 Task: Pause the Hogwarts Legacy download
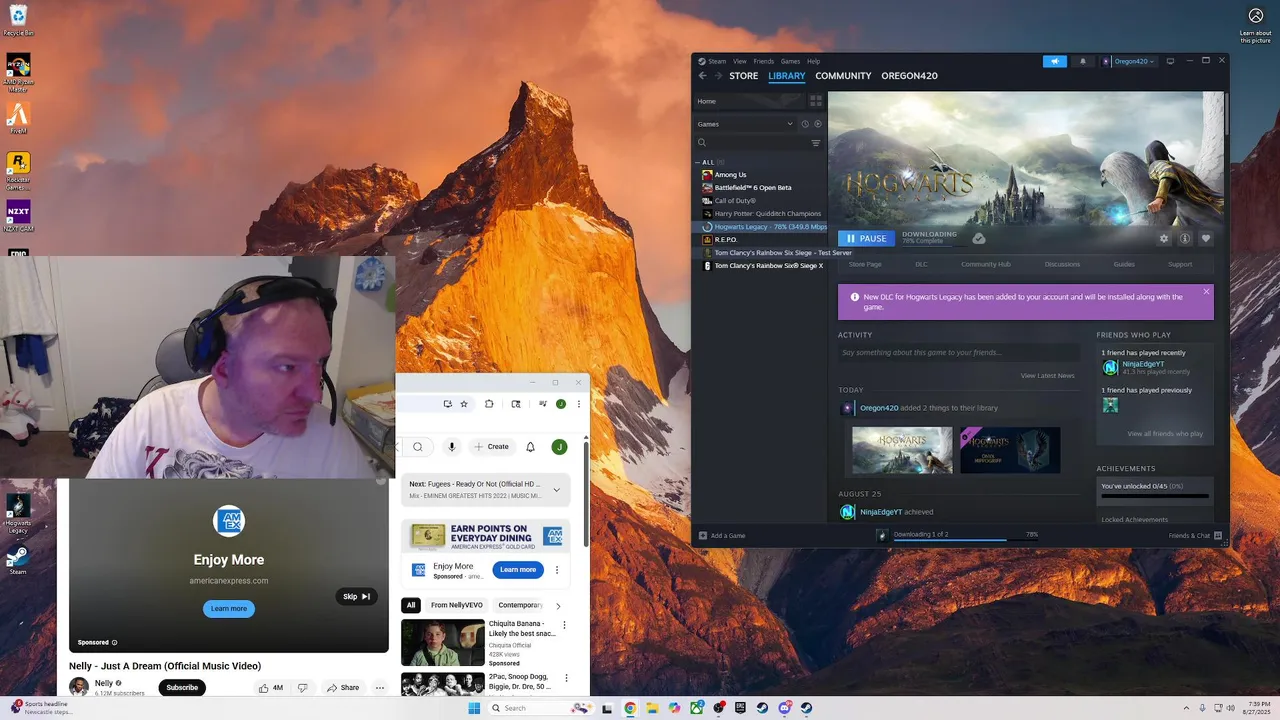point(866,239)
